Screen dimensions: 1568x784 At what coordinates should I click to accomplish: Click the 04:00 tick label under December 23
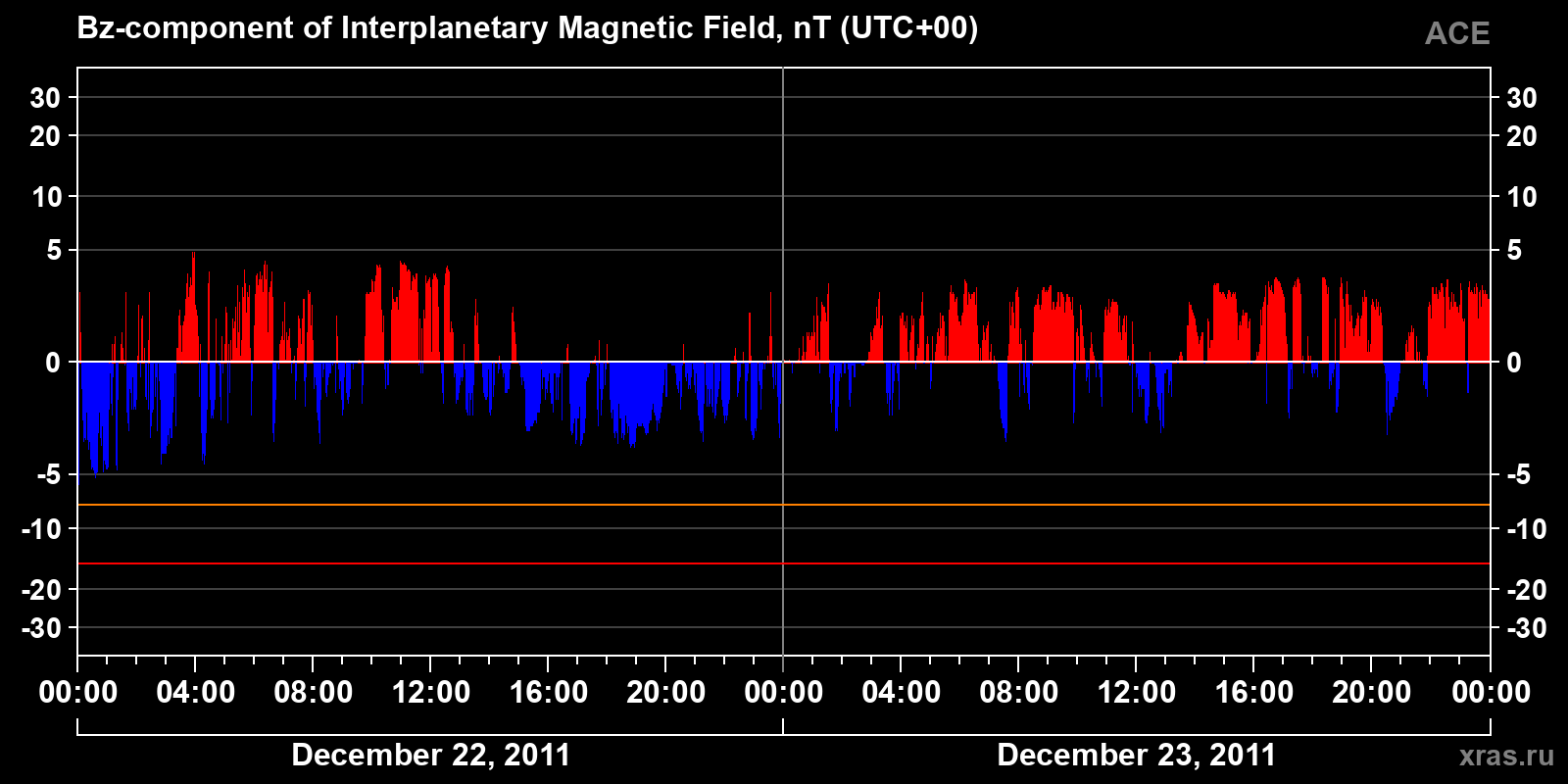pyautogui.click(x=902, y=692)
